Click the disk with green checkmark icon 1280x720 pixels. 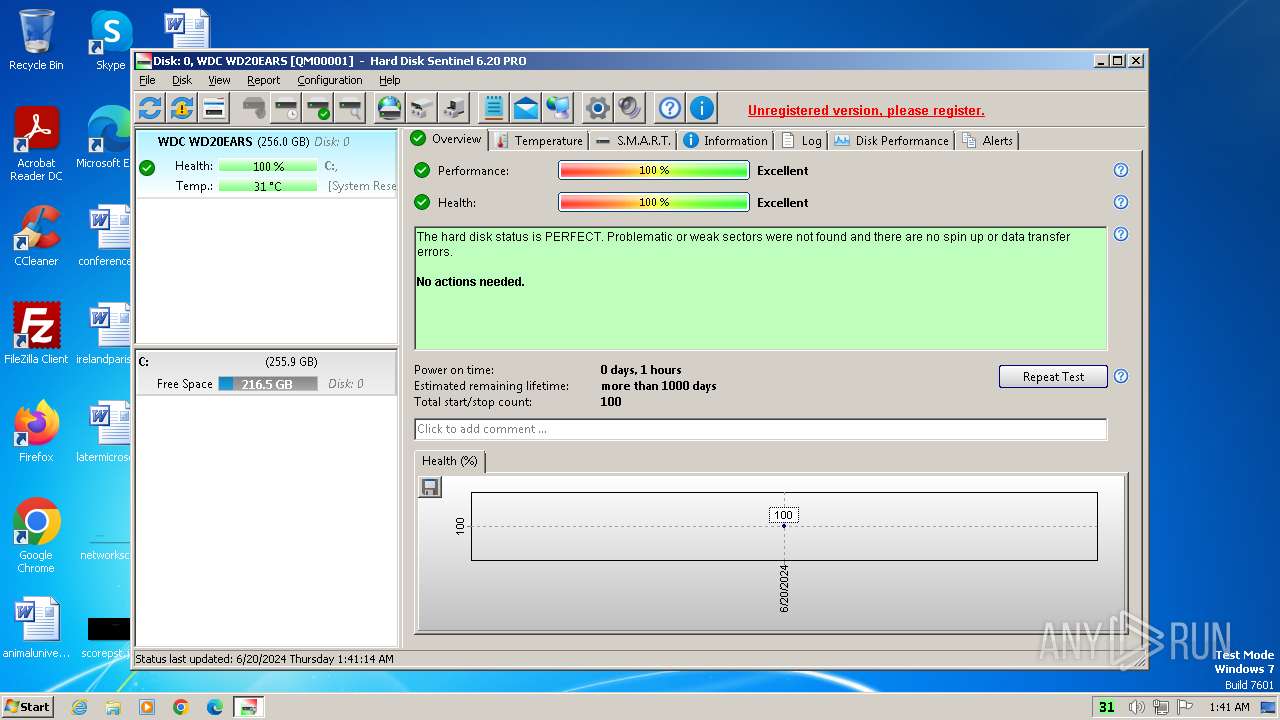click(318, 108)
